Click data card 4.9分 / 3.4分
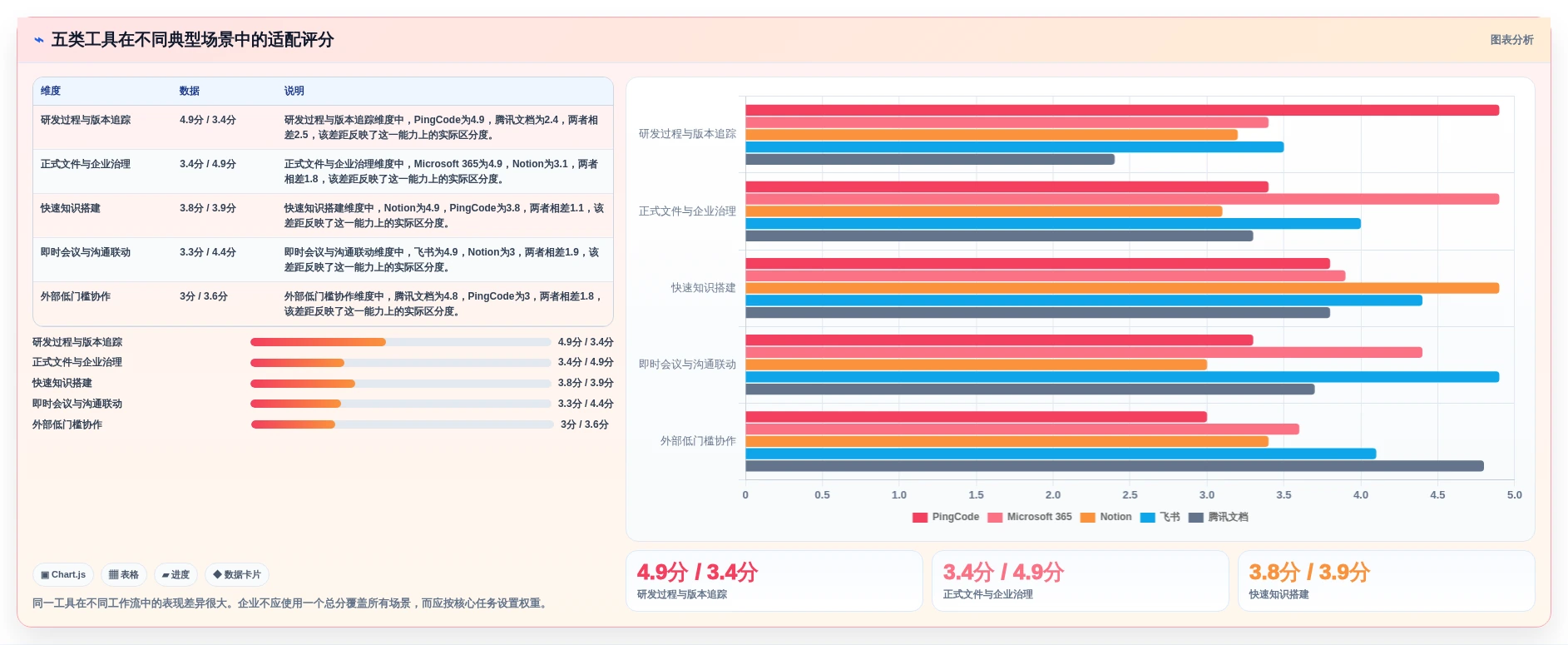Viewport: 1568px width, 645px height. click(x=774, y=581)
